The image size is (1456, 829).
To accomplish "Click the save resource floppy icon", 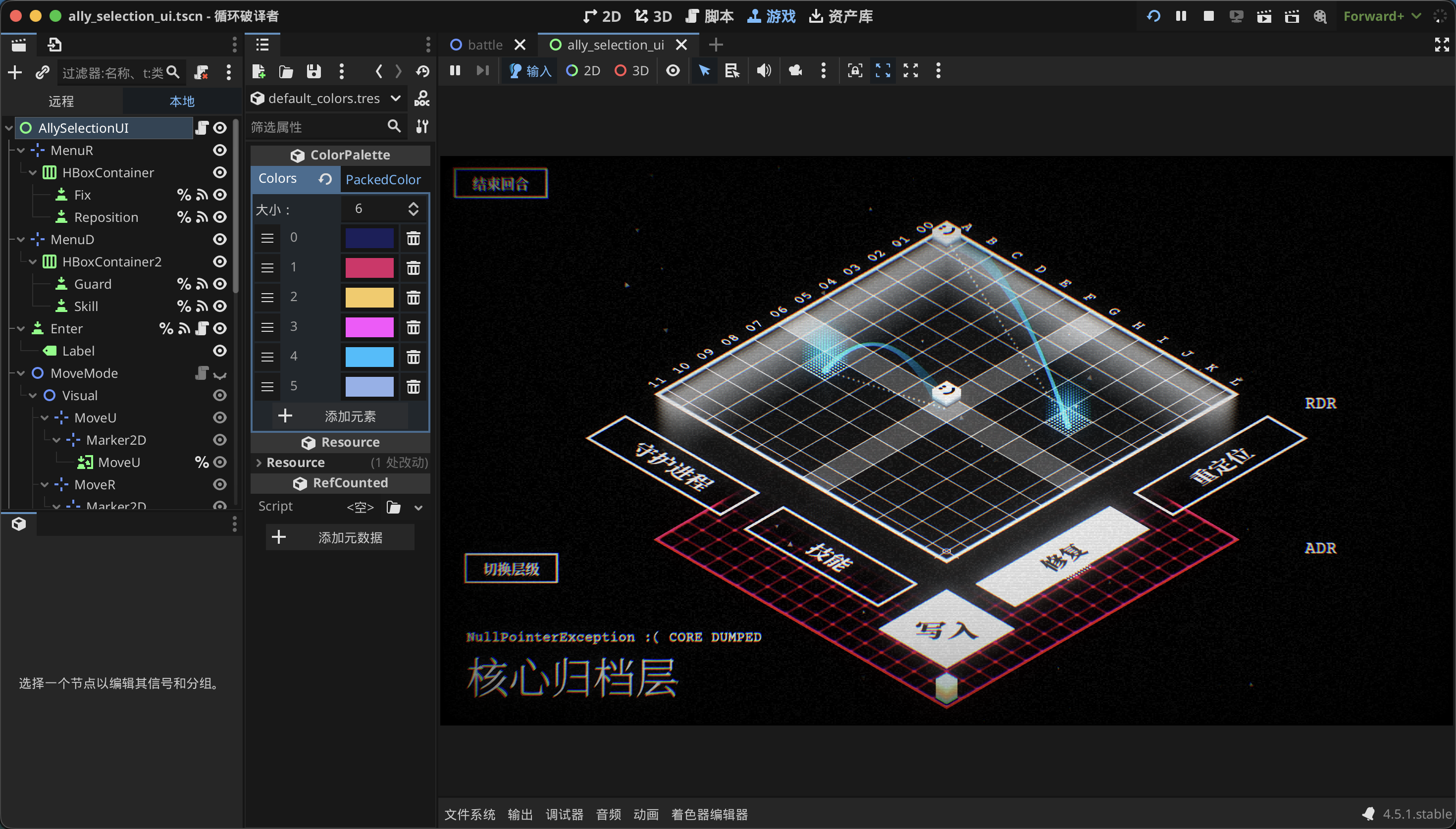I will click(x=313, y=71).
